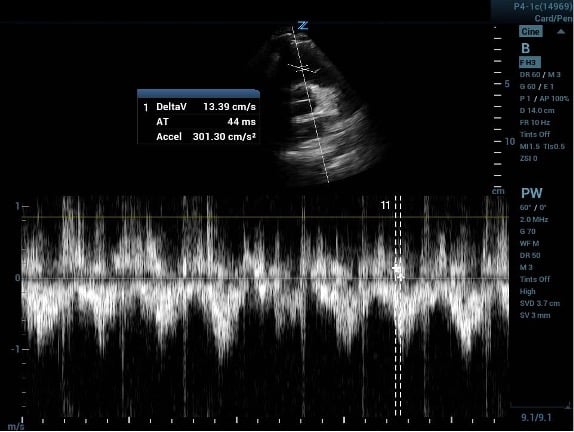Click the blue probe orientation marker above the sector
The image size is (574, 432).
pyautogui.click(x=303, y=25)
